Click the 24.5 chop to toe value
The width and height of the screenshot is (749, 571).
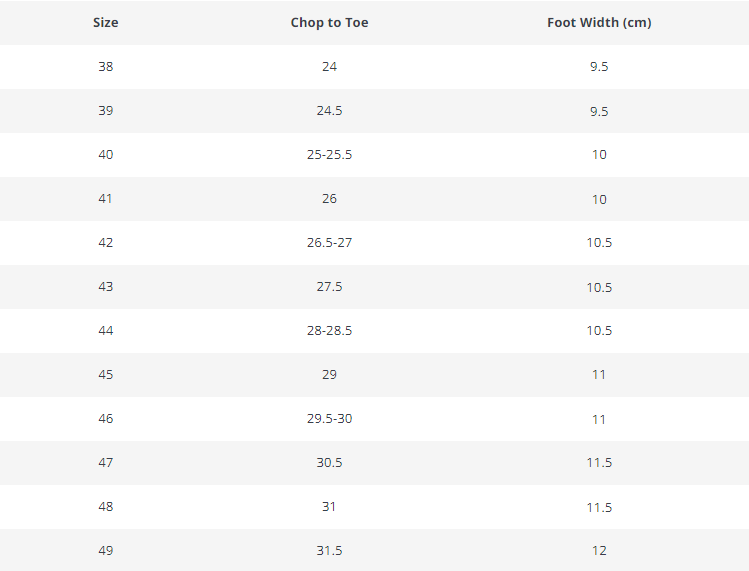[x=329, y=110]
